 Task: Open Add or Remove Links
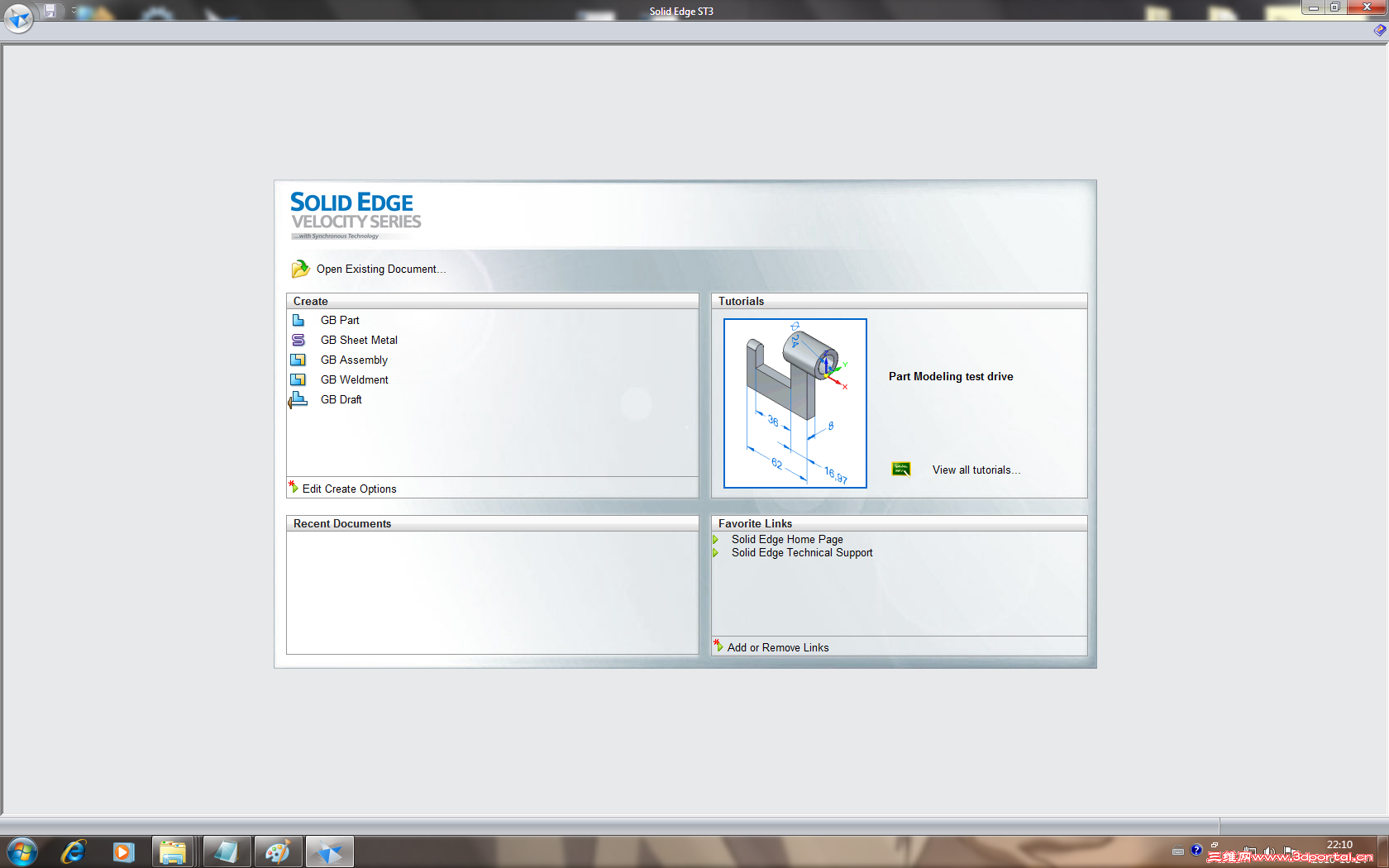click(778, 648)
